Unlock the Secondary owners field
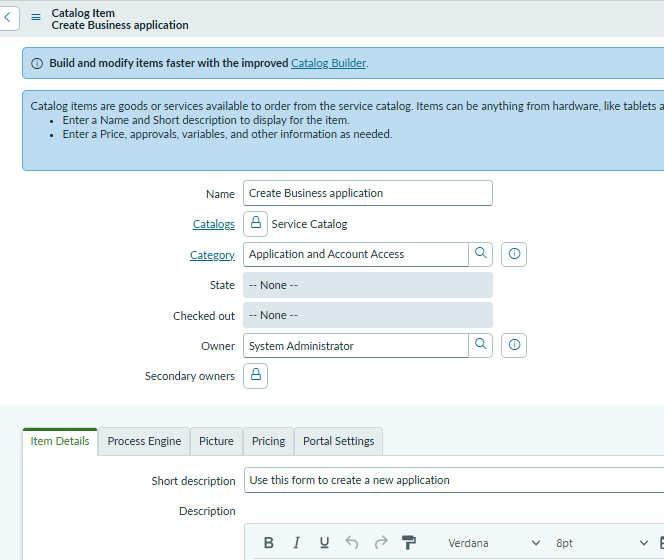Image resolution: width=664 pixels, height=560 pixels. (x=255, y=376)
